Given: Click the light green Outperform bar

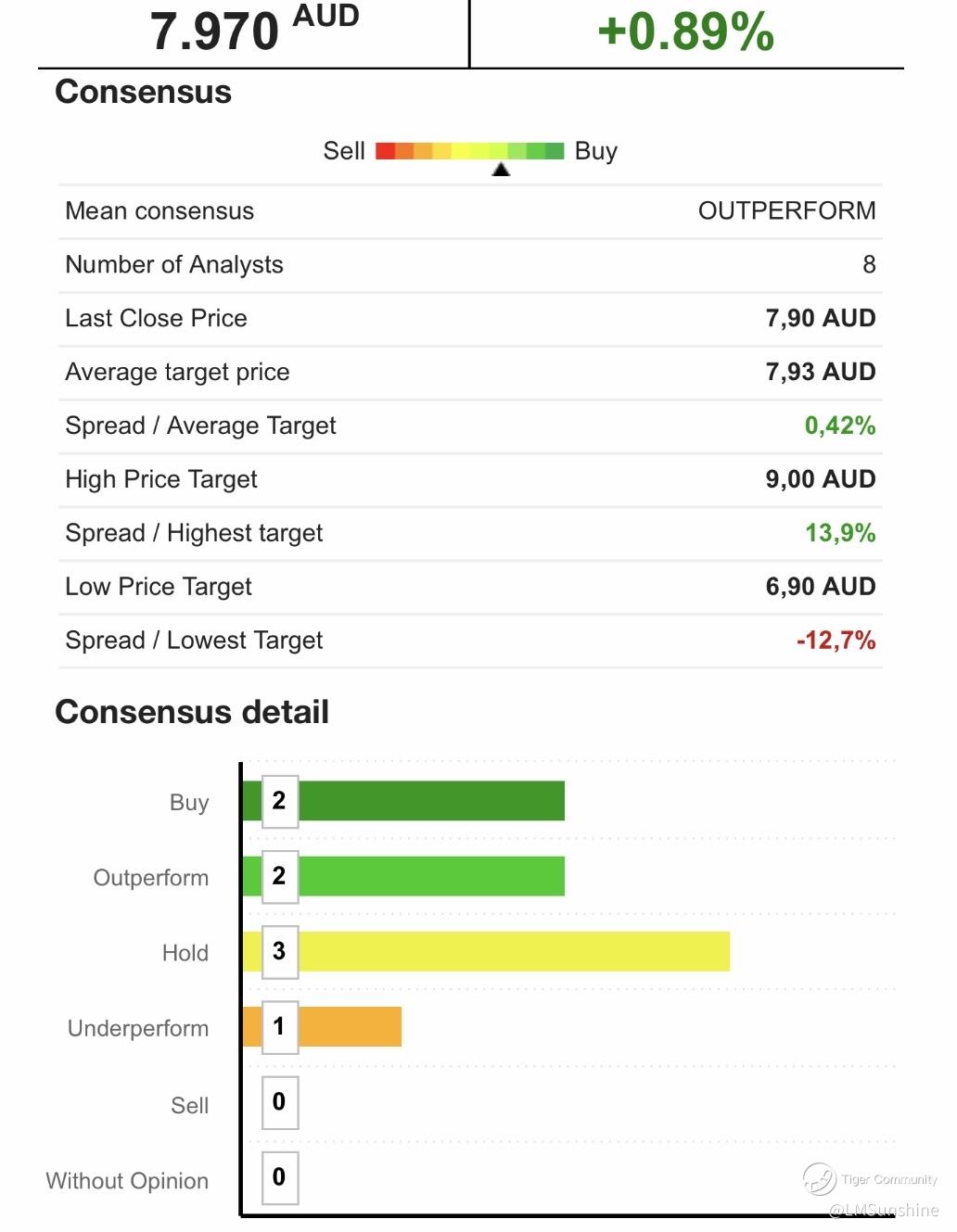Looking at the screenshot, I should click(x=403, y=876).
